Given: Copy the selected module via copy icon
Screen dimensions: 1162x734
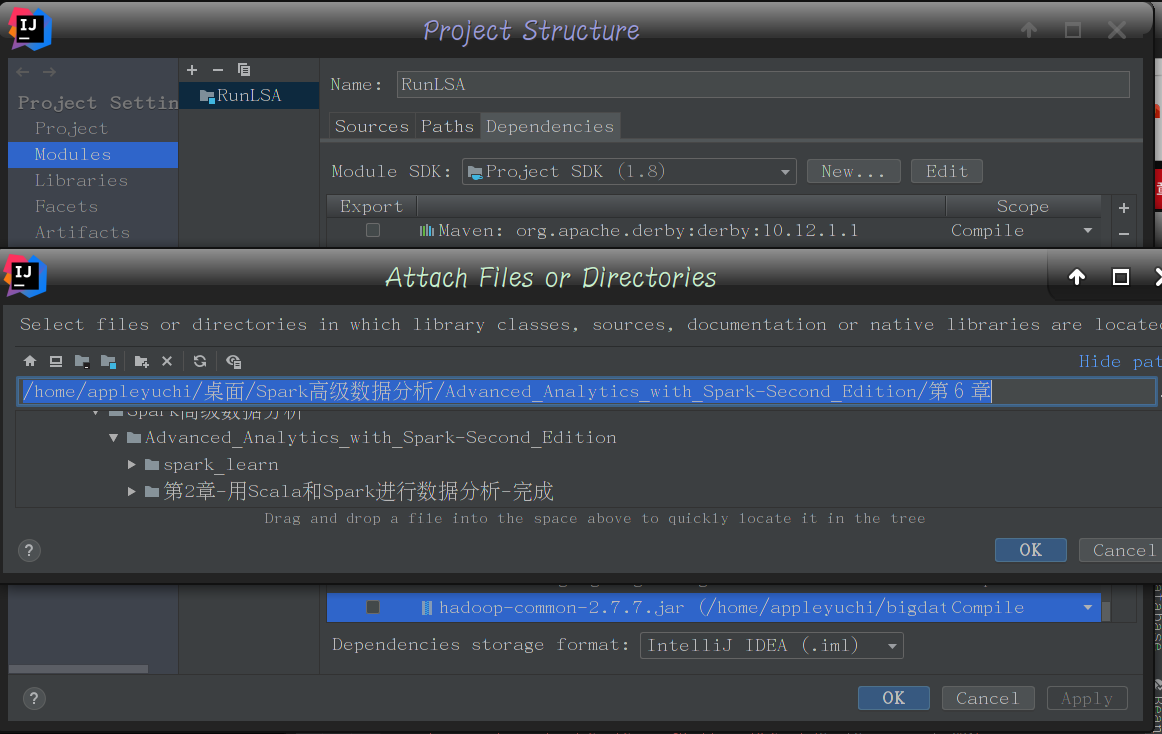Looking at the screenshot, I should (243, 70).
